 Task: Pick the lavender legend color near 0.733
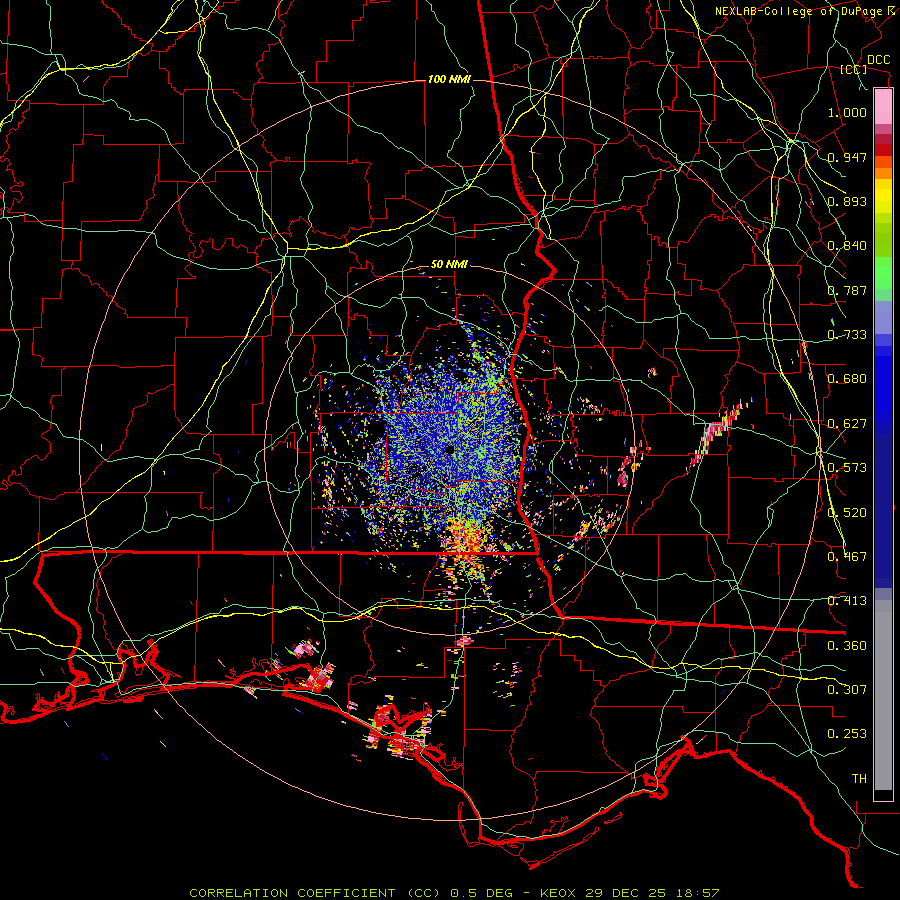pyautogui.click(x=883, y=317)
